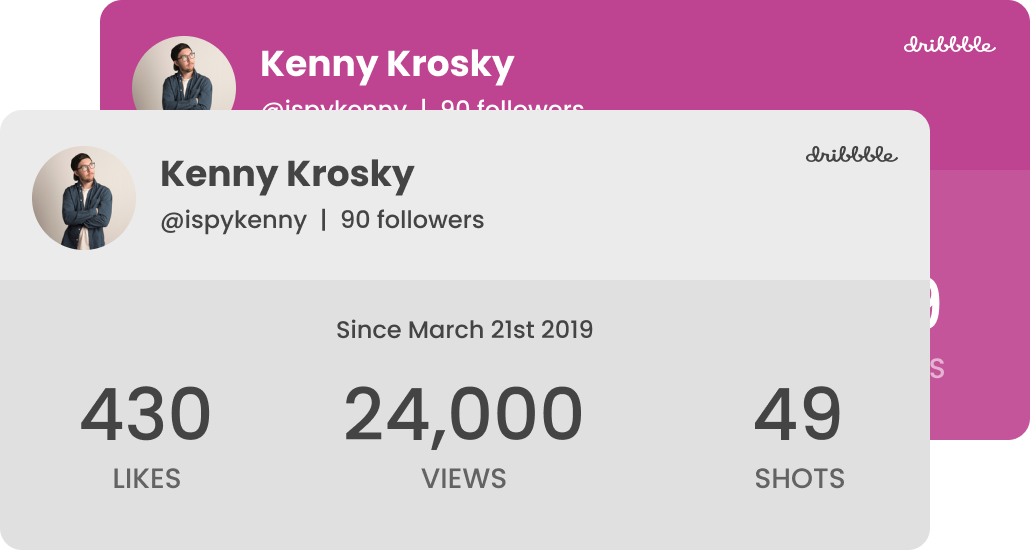Screen dimensions: 1030x550
Task: Click the LIKES label
Action: pos(146,478)
